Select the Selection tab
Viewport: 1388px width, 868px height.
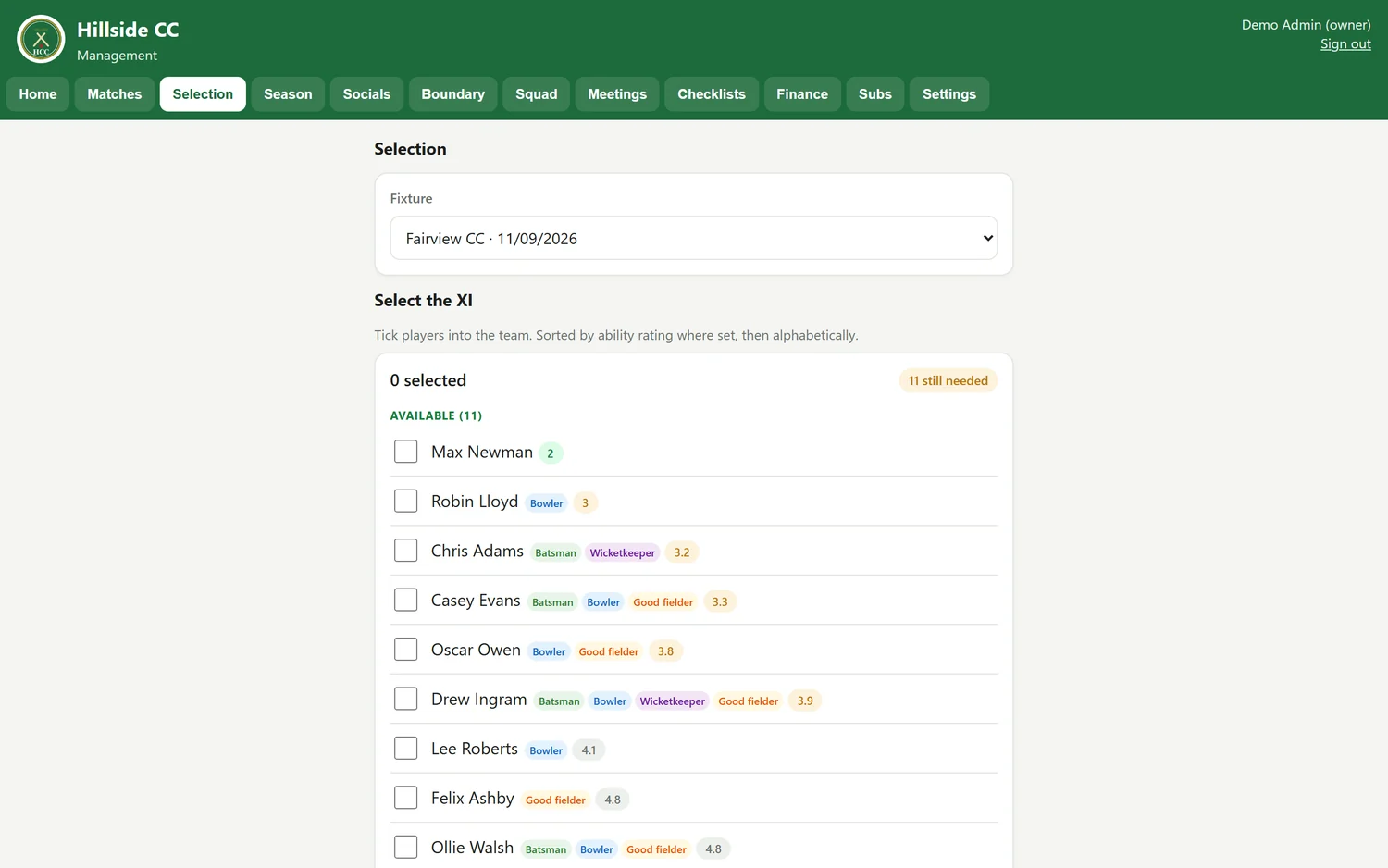pos(203,94)
